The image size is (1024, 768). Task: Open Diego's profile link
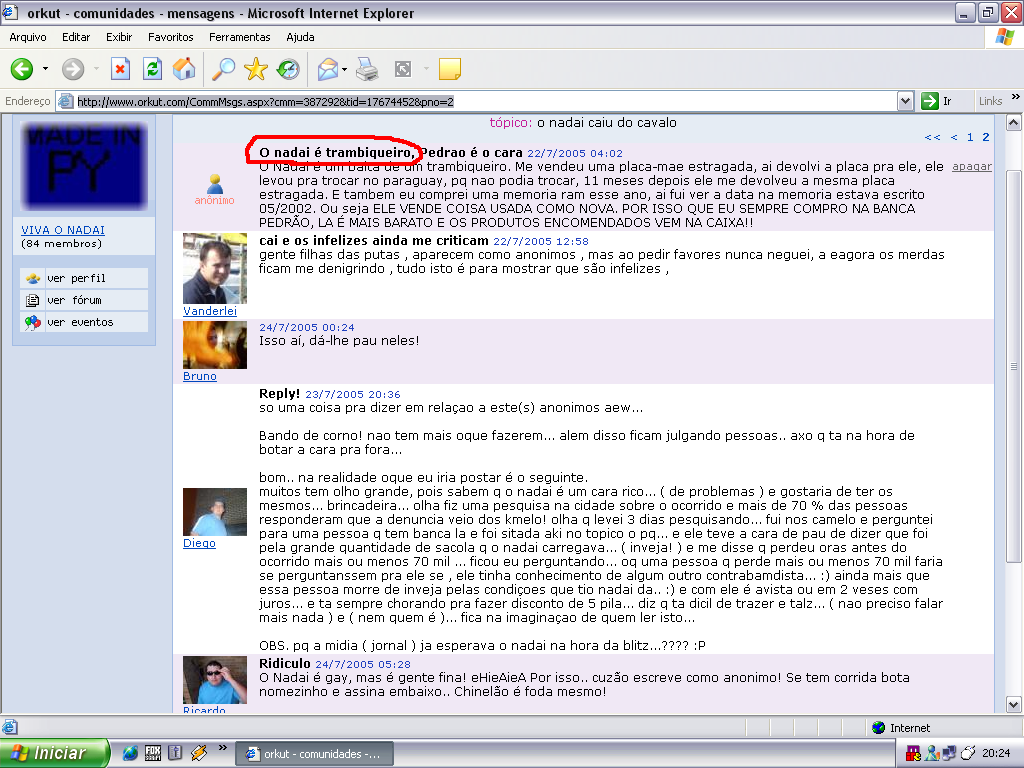click(199, 543)
